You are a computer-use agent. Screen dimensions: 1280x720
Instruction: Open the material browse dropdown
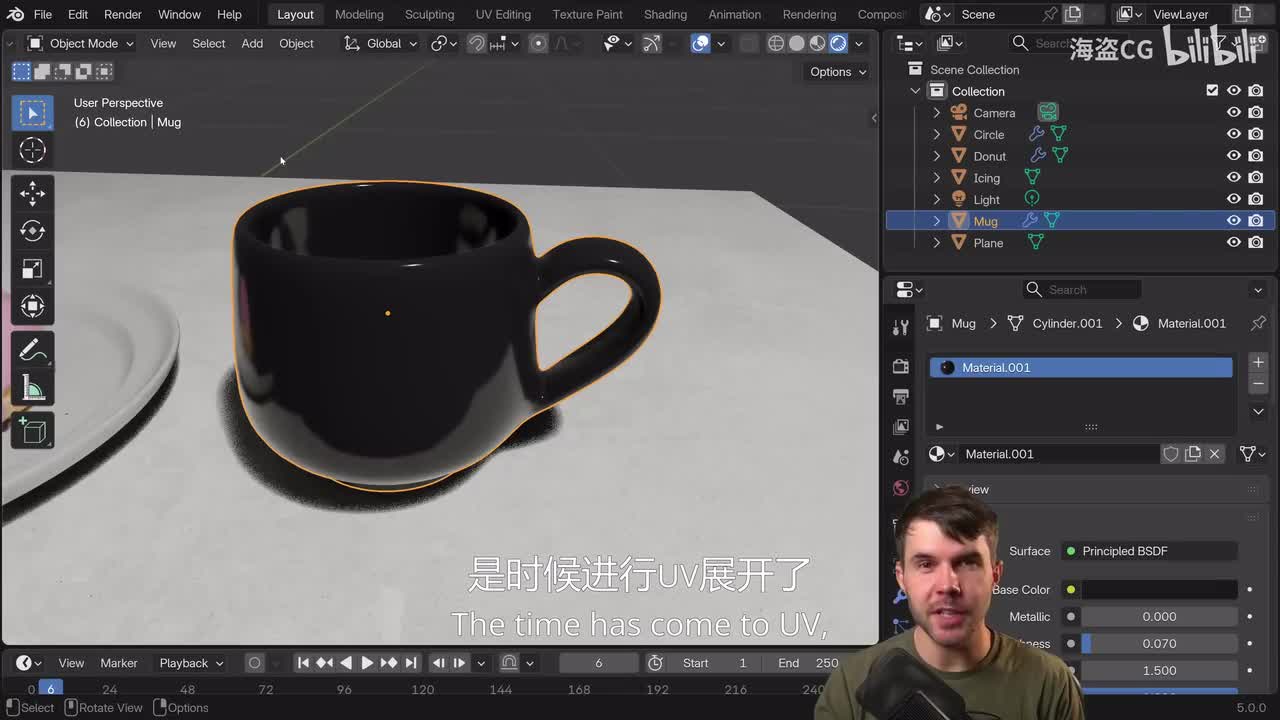click(x=941, y=454)
